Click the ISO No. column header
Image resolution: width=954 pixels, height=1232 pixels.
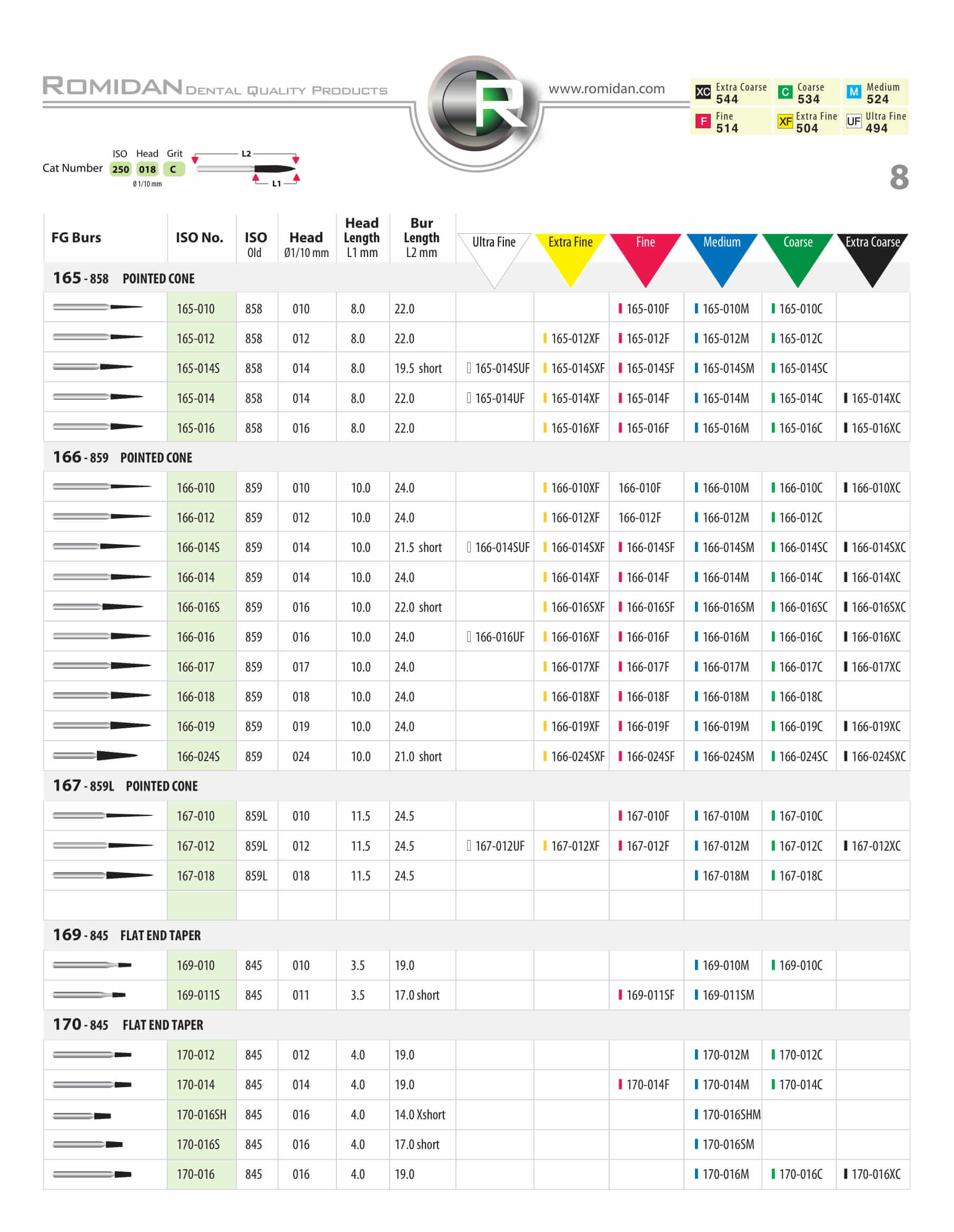point(200,238)
